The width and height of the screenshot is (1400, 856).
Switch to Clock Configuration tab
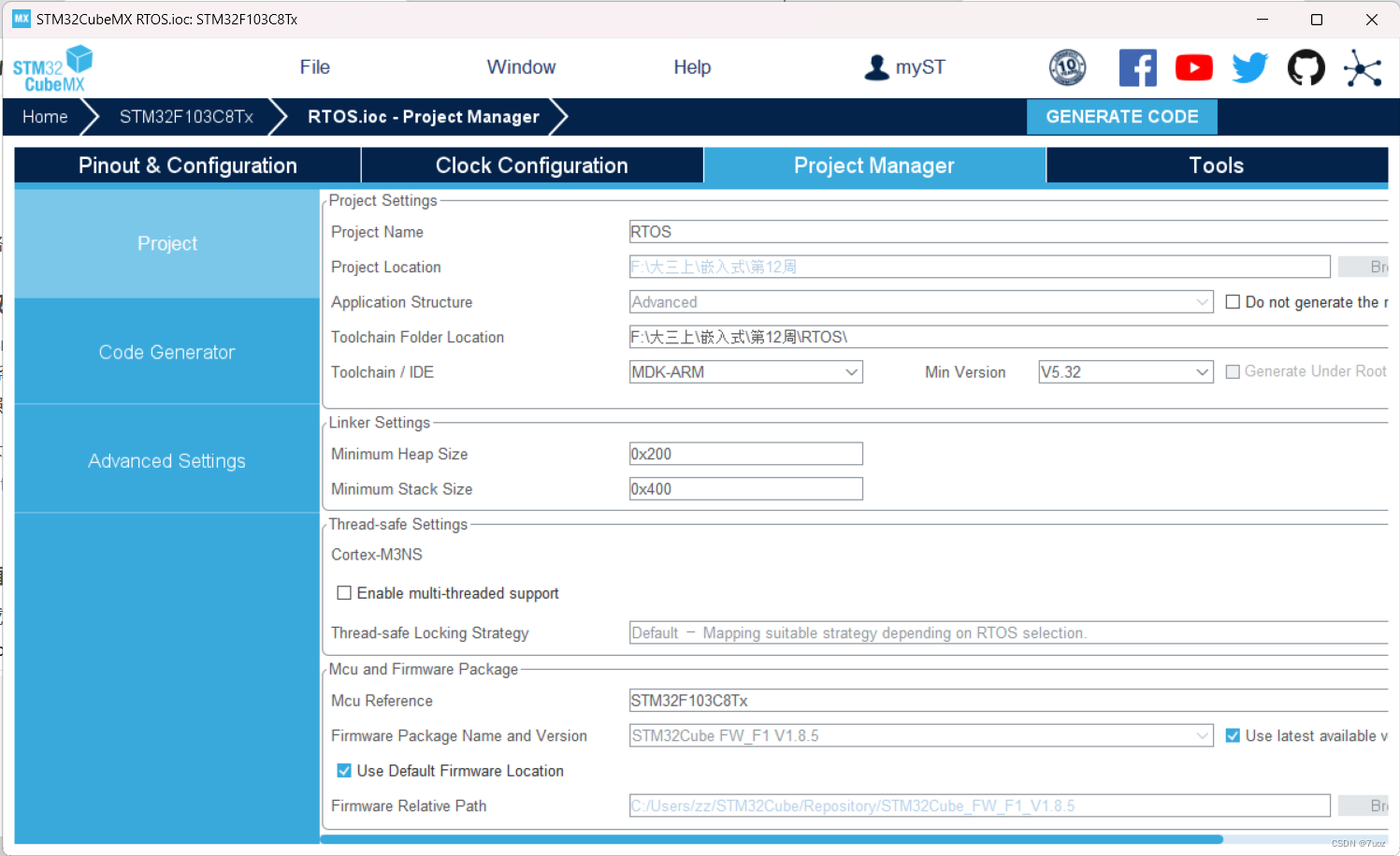[532, 166]
